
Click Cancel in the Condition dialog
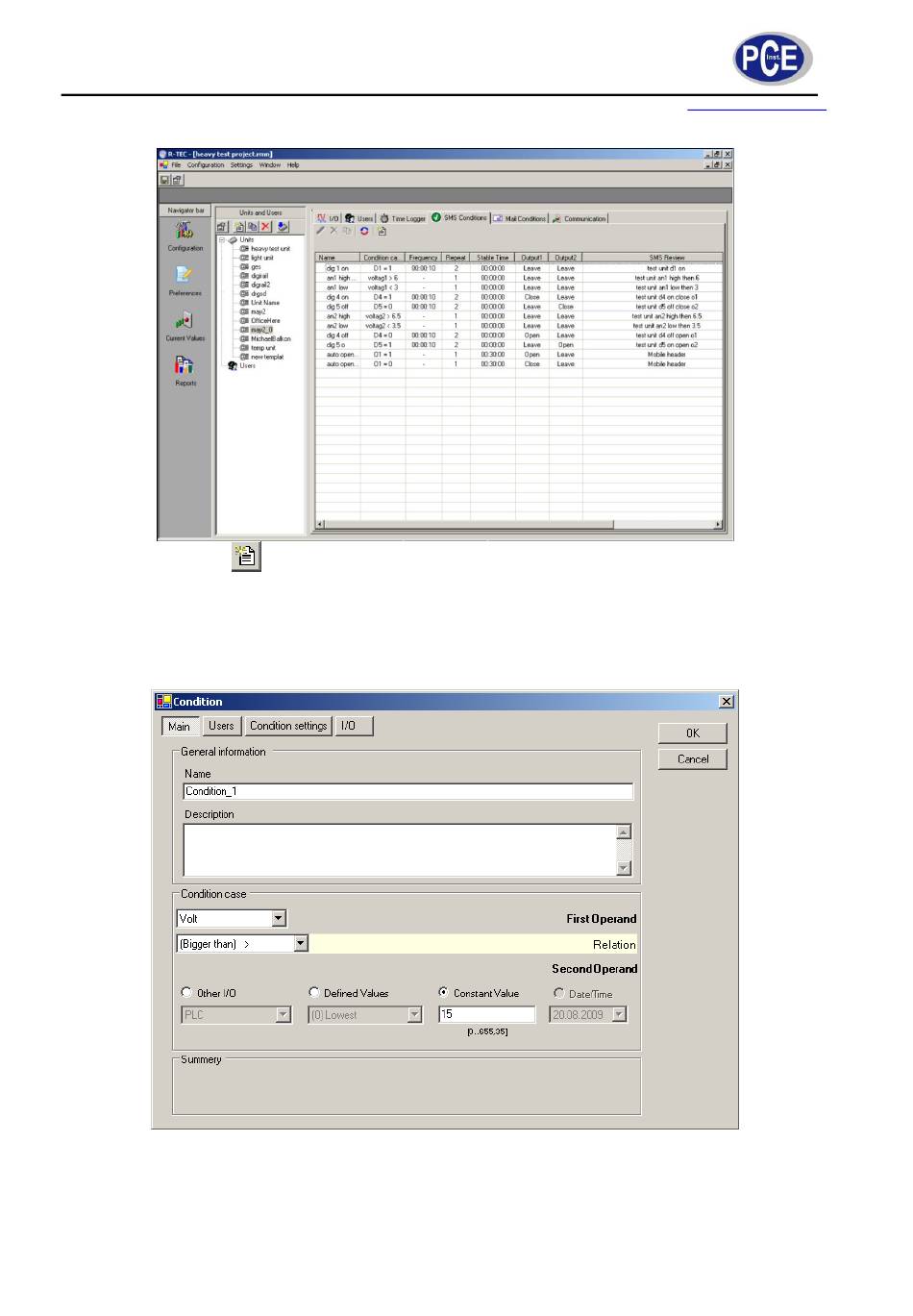click(693, 759)
